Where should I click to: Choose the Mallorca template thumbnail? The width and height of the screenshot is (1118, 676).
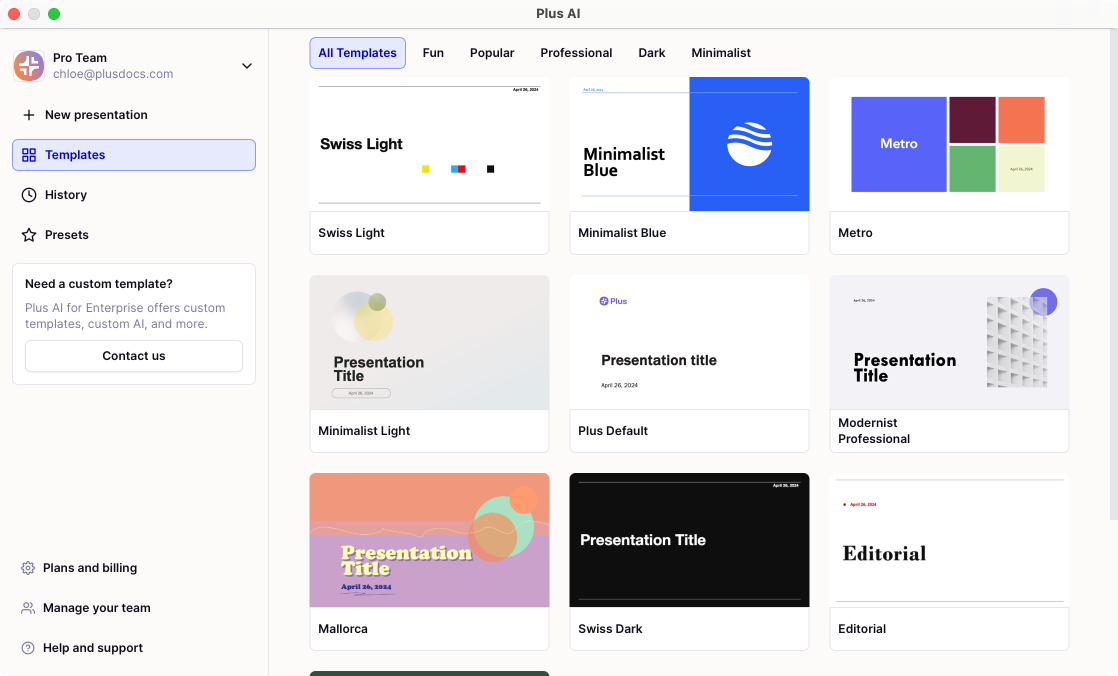click(x=429, y=540)
